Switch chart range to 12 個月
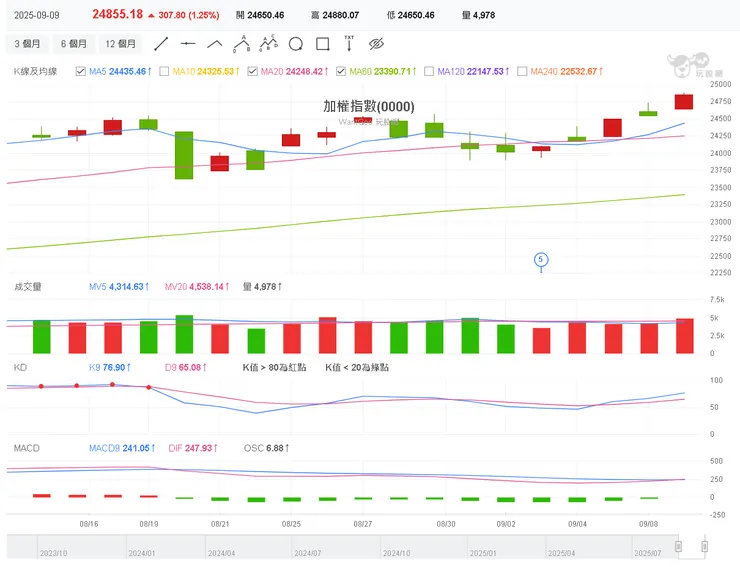740x567 pixels. pyautogui.click(x=120, y=44)
